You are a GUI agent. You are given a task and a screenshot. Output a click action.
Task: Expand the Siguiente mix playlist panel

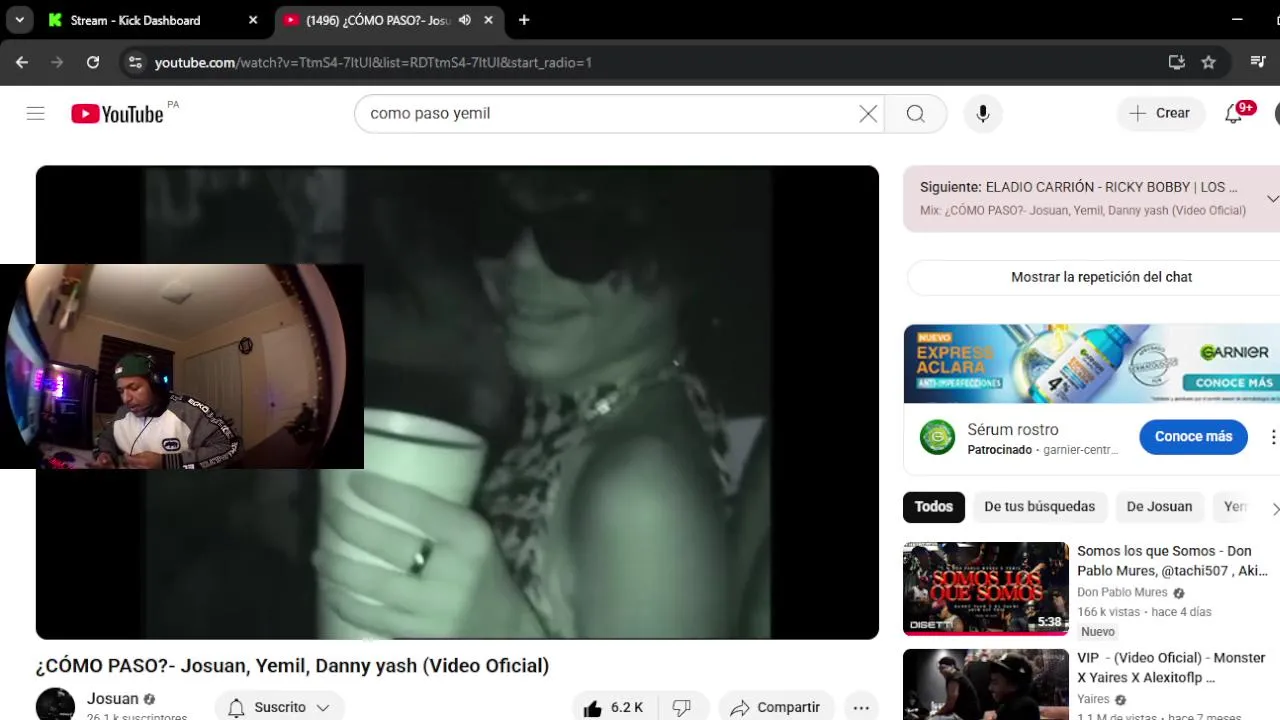click(x=1272, y=198)
